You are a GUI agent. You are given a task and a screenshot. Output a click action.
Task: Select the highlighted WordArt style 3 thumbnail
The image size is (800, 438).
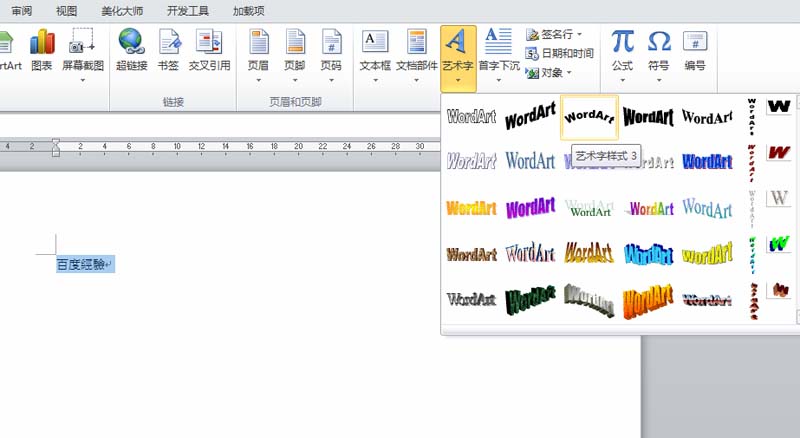pyautogui.click(x=589, y=117)
